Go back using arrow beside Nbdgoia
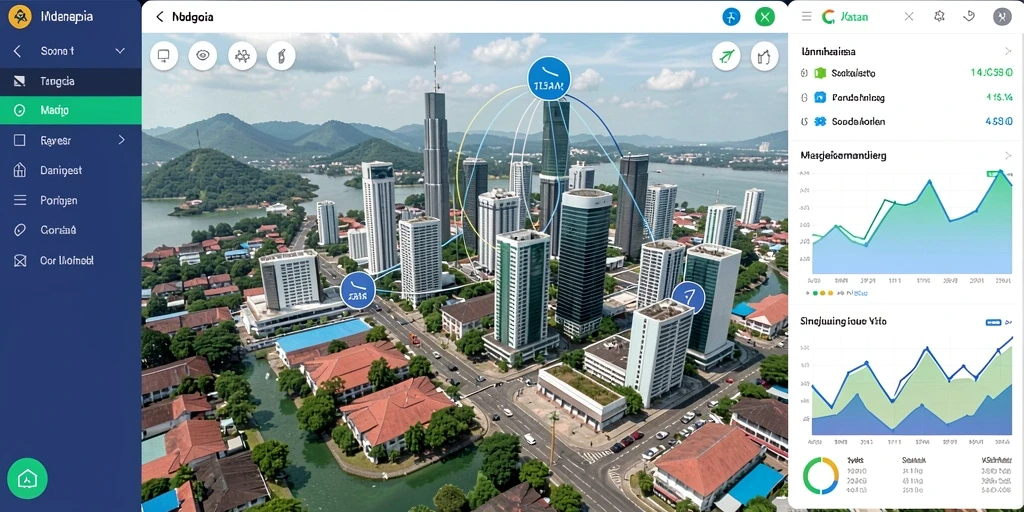The image size is (1024, 512). [159, 17]
